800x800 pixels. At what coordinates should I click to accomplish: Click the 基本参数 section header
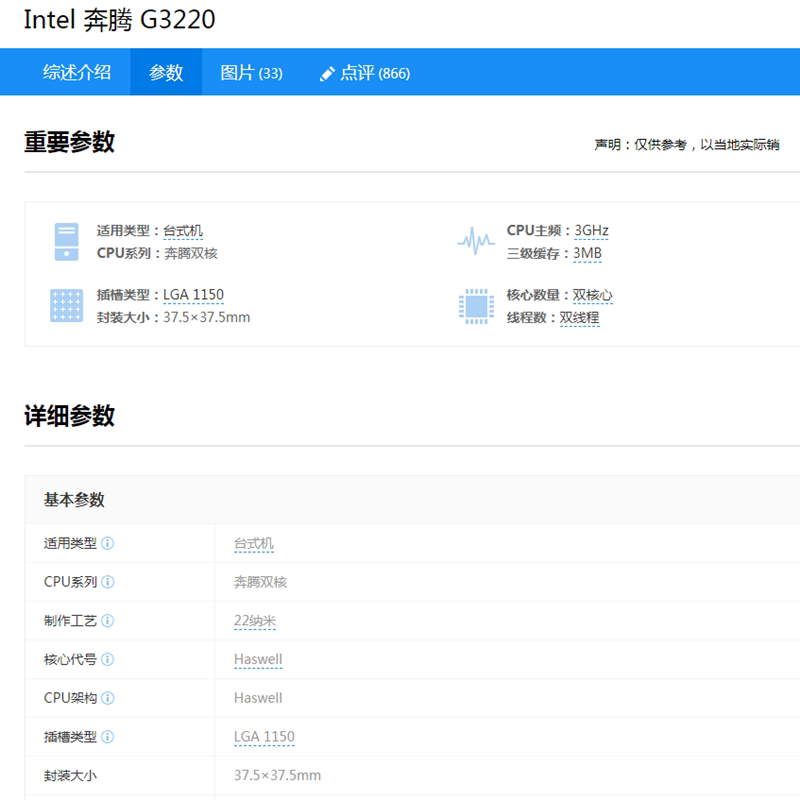pyautogui.click(x=74, y=500)
